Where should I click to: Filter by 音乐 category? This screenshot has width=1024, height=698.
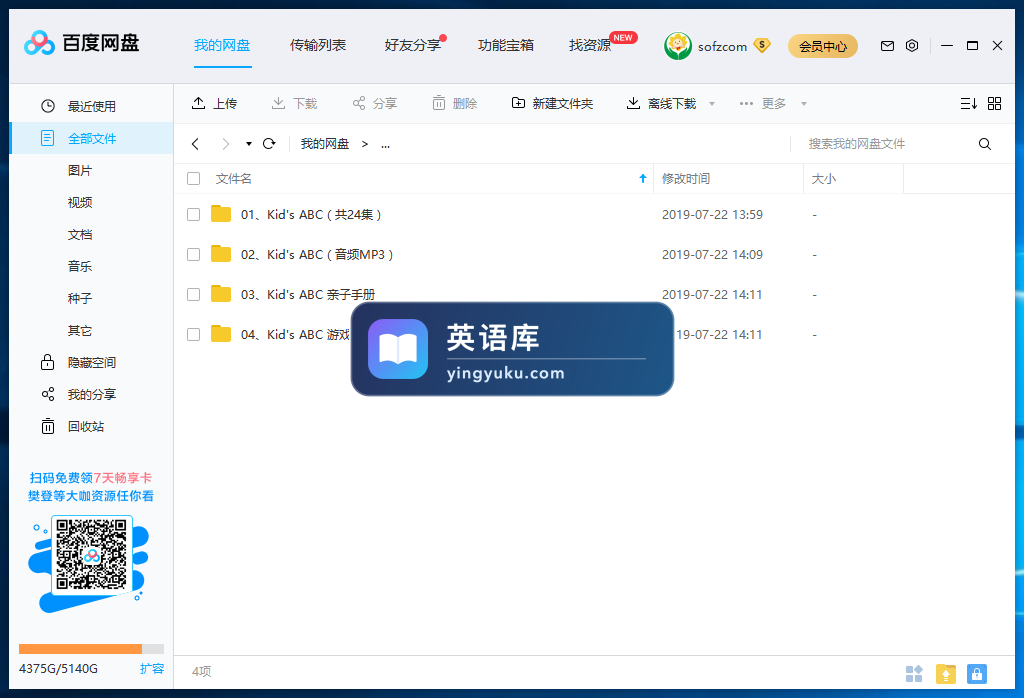(80, 266)
